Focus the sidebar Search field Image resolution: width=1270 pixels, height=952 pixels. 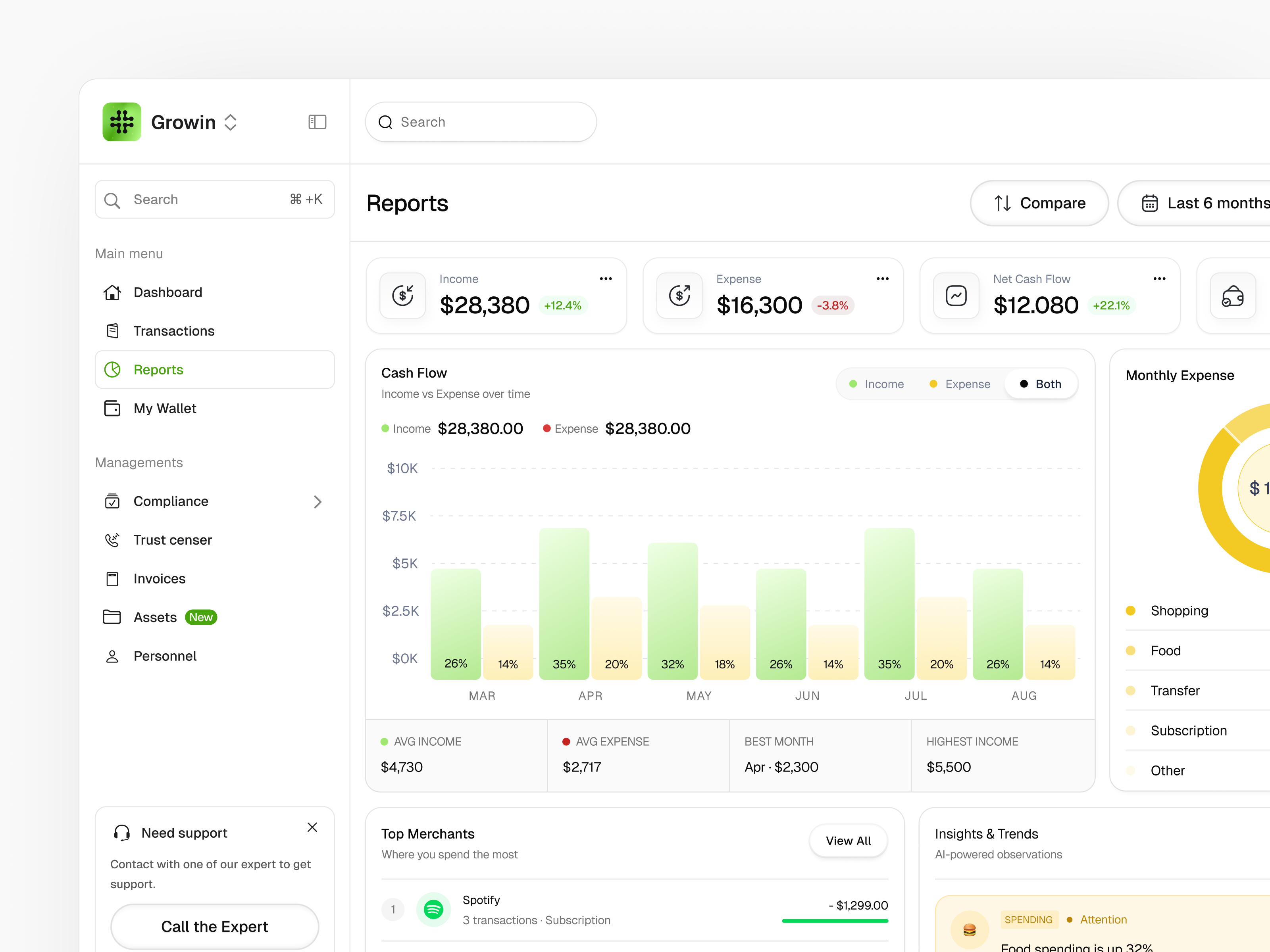click(x=215, y=200)
